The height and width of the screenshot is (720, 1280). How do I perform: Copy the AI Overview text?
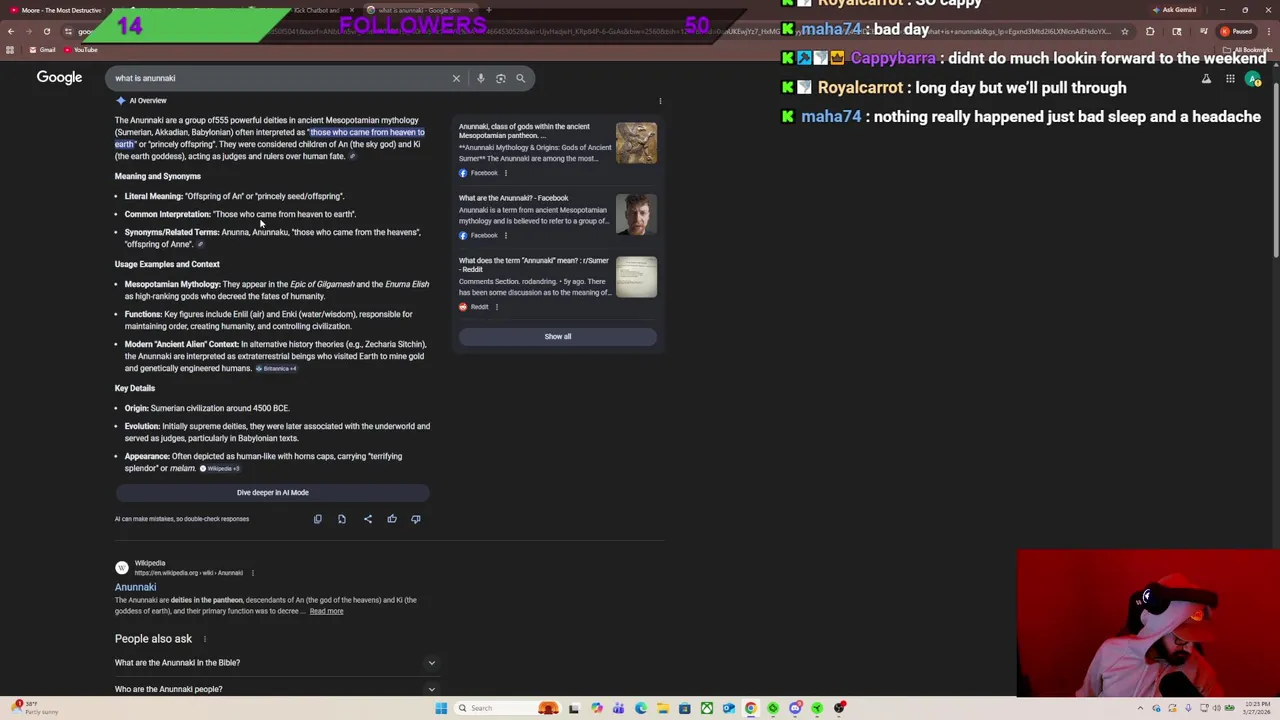tap(317, 519)
